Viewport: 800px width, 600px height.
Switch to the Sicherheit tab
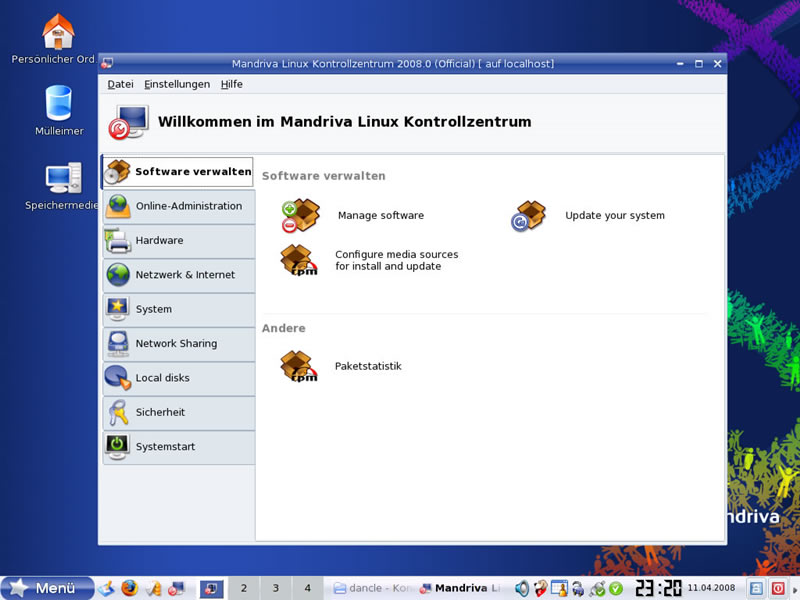click(179, 412)
